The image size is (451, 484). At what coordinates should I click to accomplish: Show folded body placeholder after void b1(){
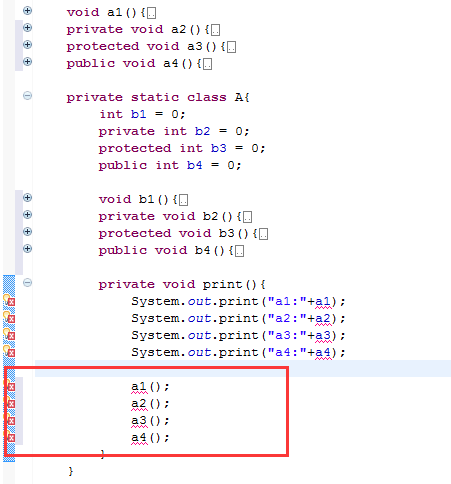(184, 200)
